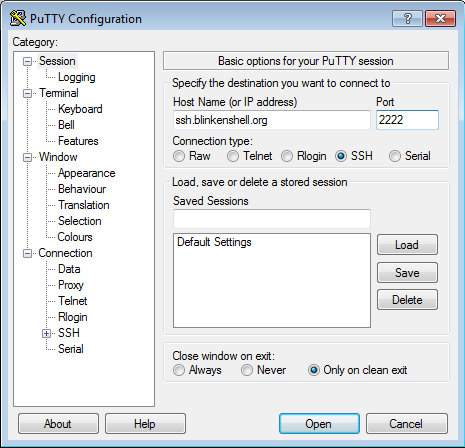Select the Appearance category
The image size is (465, 448).
(86, 173)
